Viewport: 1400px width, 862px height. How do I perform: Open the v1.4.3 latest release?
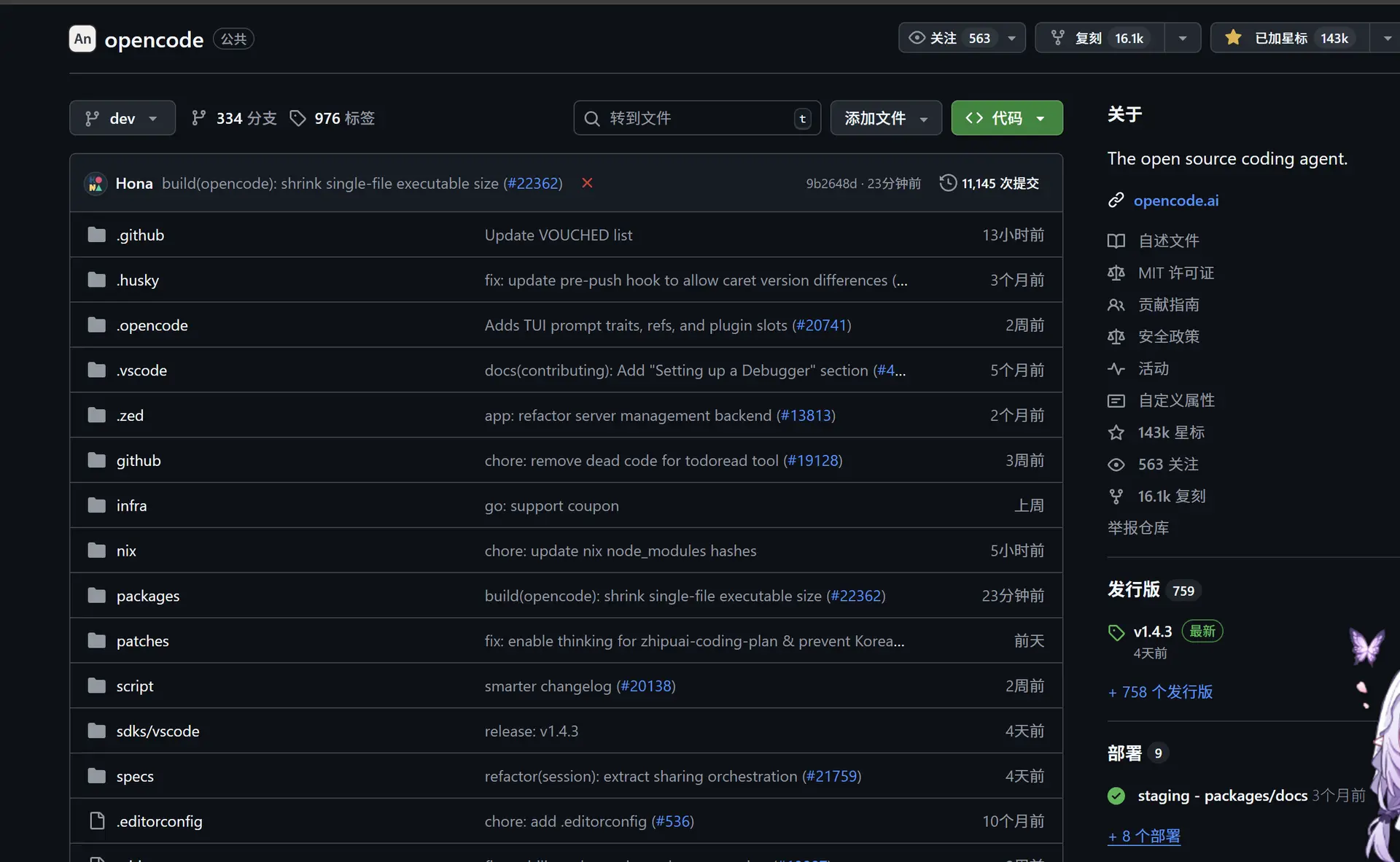[x=1153, y=632]
